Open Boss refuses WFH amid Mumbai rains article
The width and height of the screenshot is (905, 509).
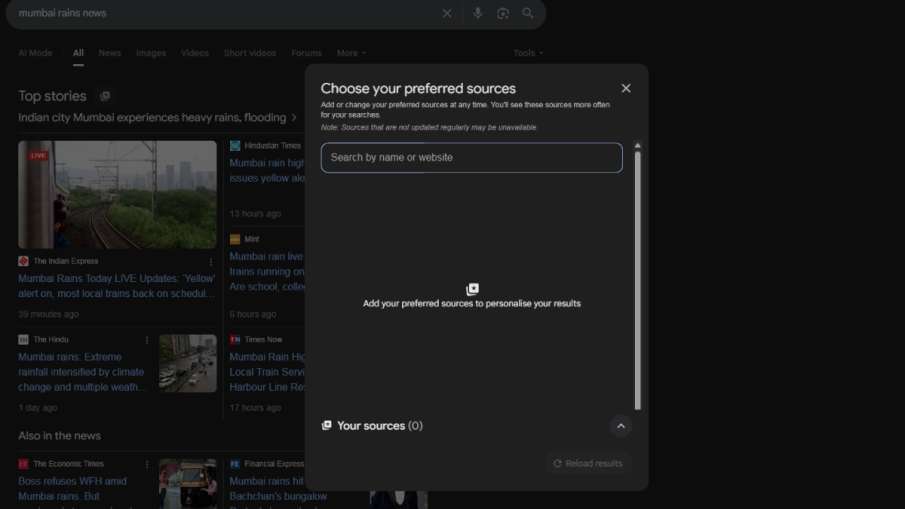(72, 489)
